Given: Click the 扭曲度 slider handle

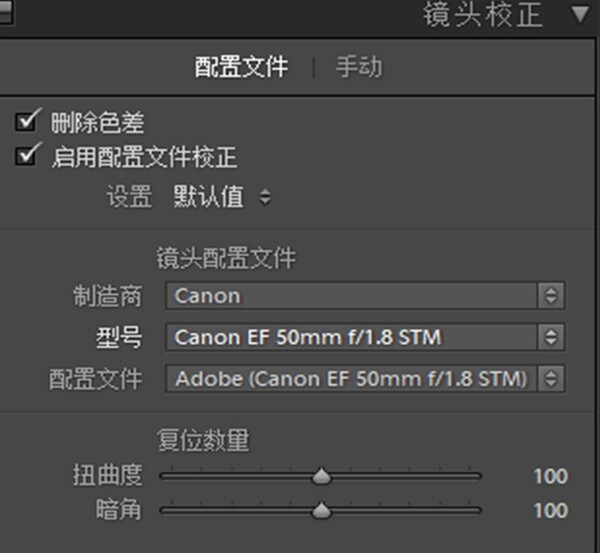Looking at the screenshot, I should pos(321,476).
